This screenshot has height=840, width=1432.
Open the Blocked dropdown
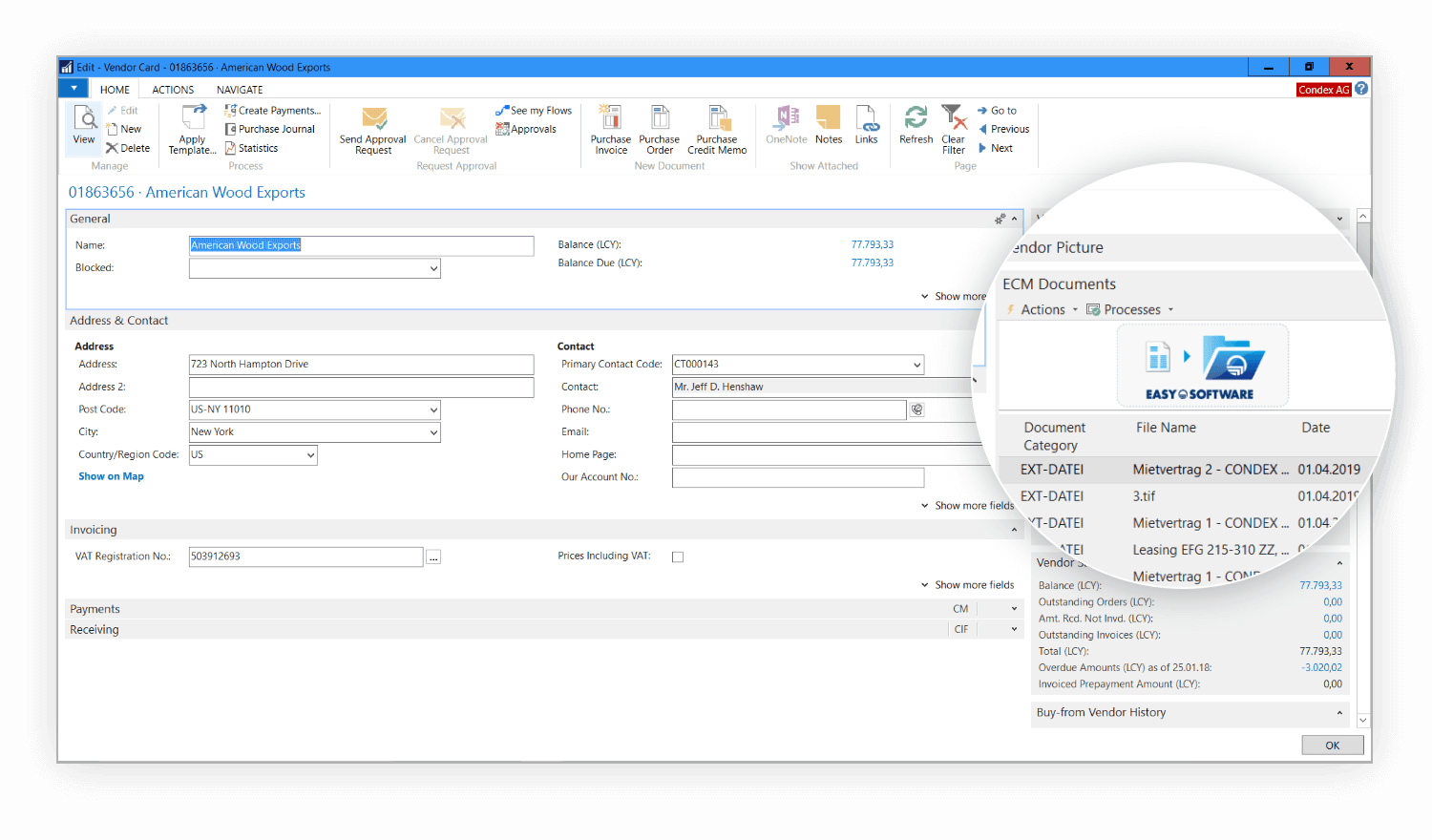pyautogui.click(x=433, y=269)
